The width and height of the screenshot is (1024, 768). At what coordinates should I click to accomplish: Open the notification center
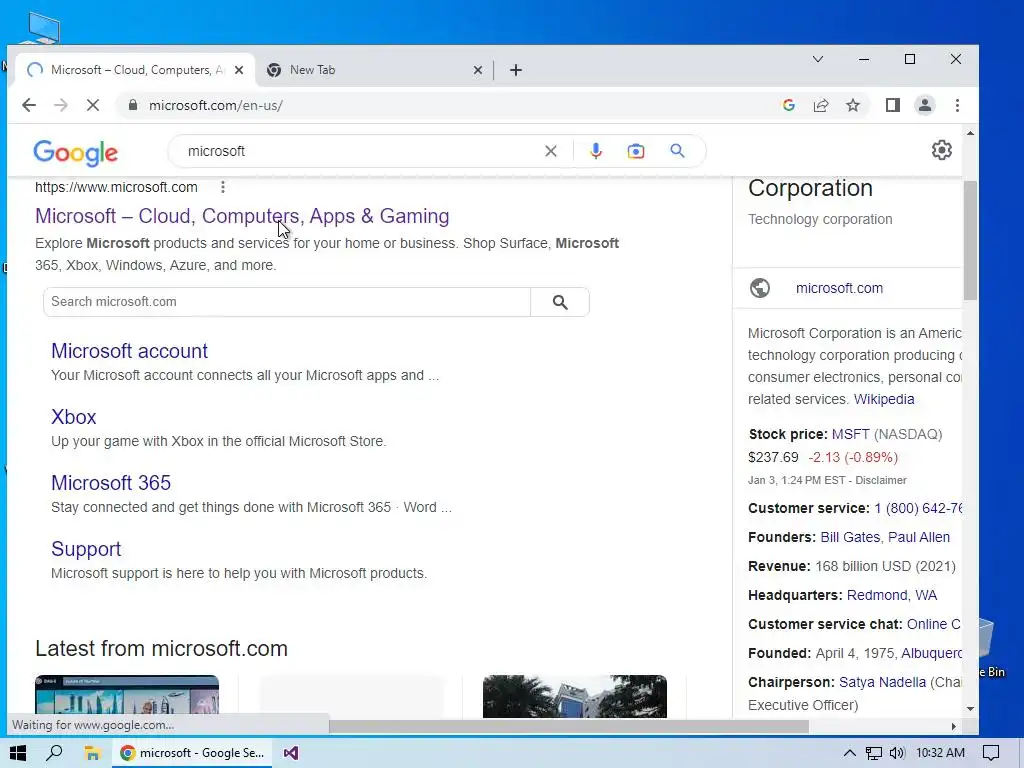[991, 753]
